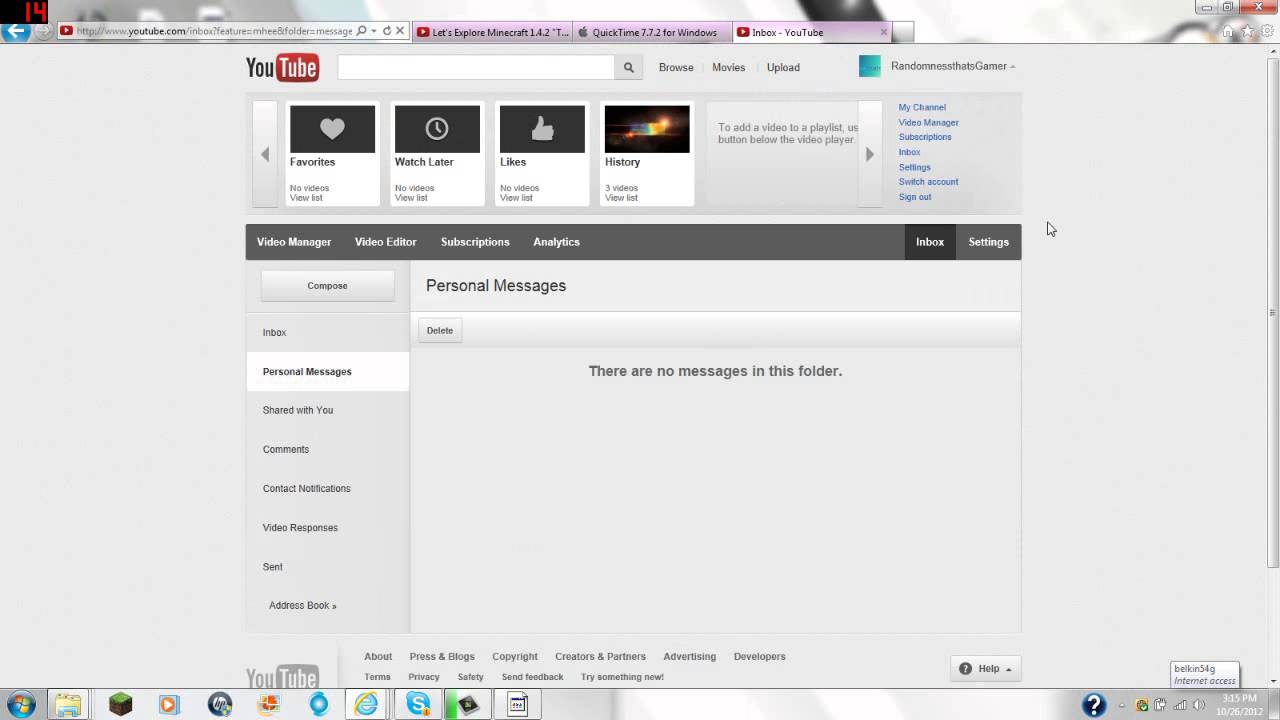The height and width of the screenshot is (720, 1280).
Task: Click Switch account link
Action: tap(928, 182)
